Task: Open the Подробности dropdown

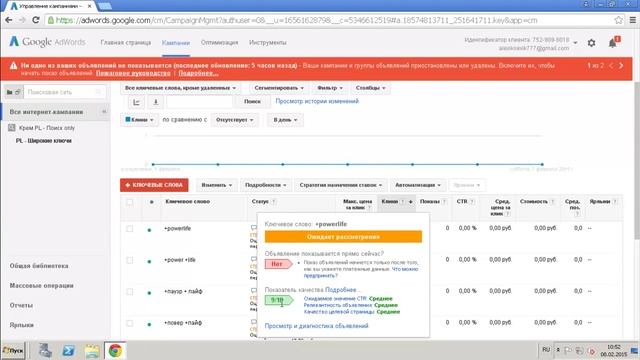Action: 266,185
